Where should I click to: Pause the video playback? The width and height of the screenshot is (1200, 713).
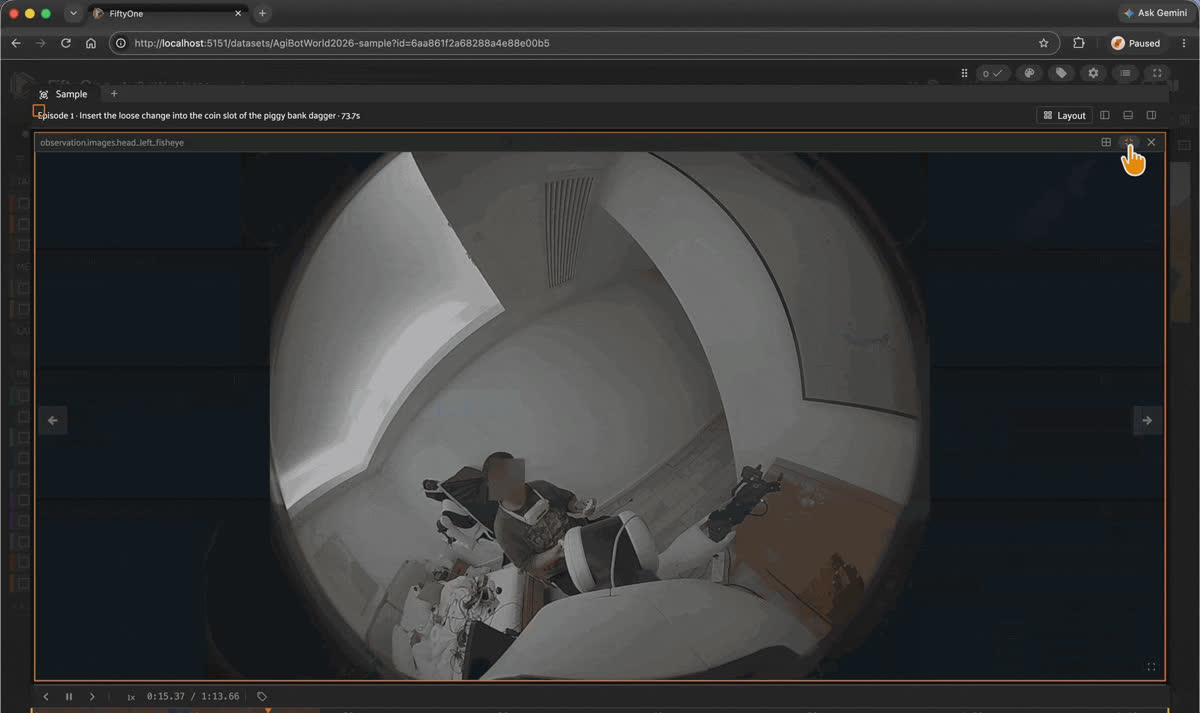click(x=69, y=696)
